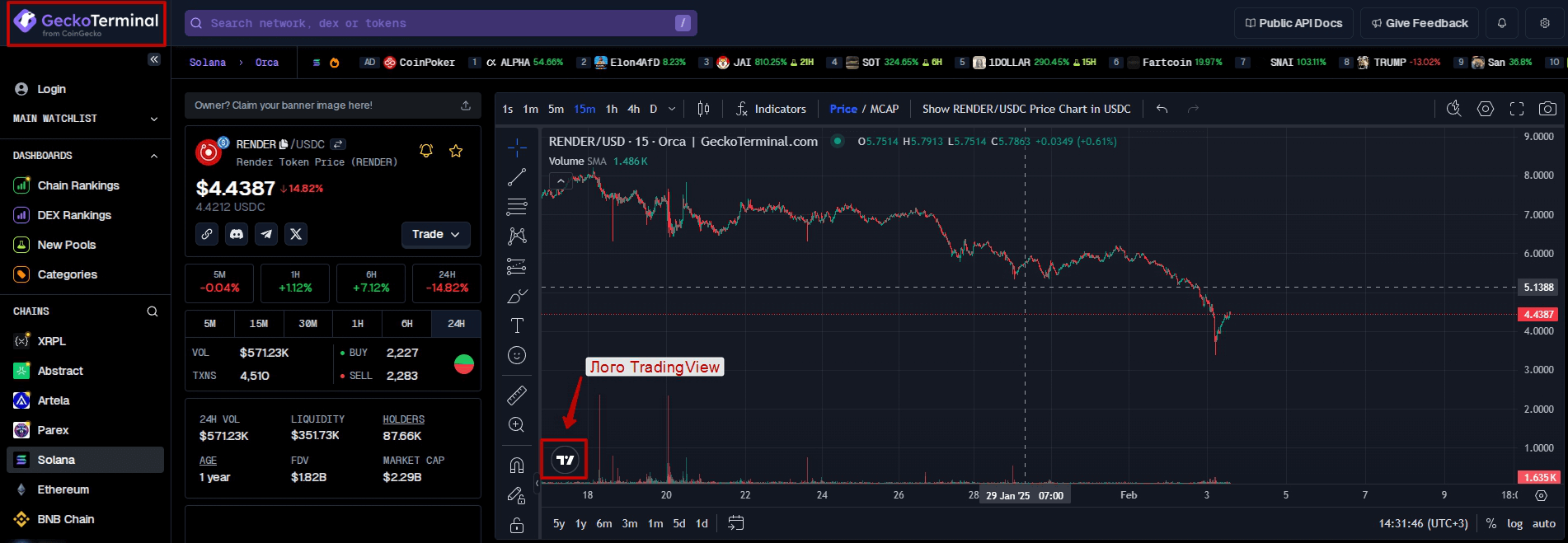
Task: Set chart range to 6m
Action: coord(604,523)
